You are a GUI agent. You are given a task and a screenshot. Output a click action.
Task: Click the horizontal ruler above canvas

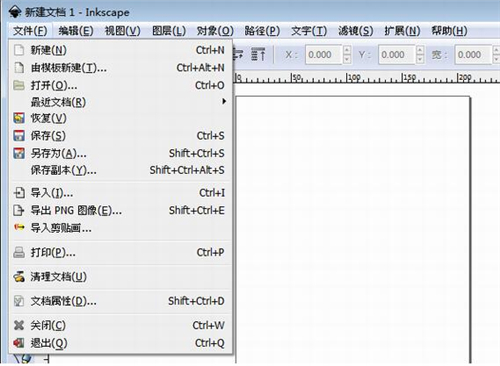tap(367, 77)
